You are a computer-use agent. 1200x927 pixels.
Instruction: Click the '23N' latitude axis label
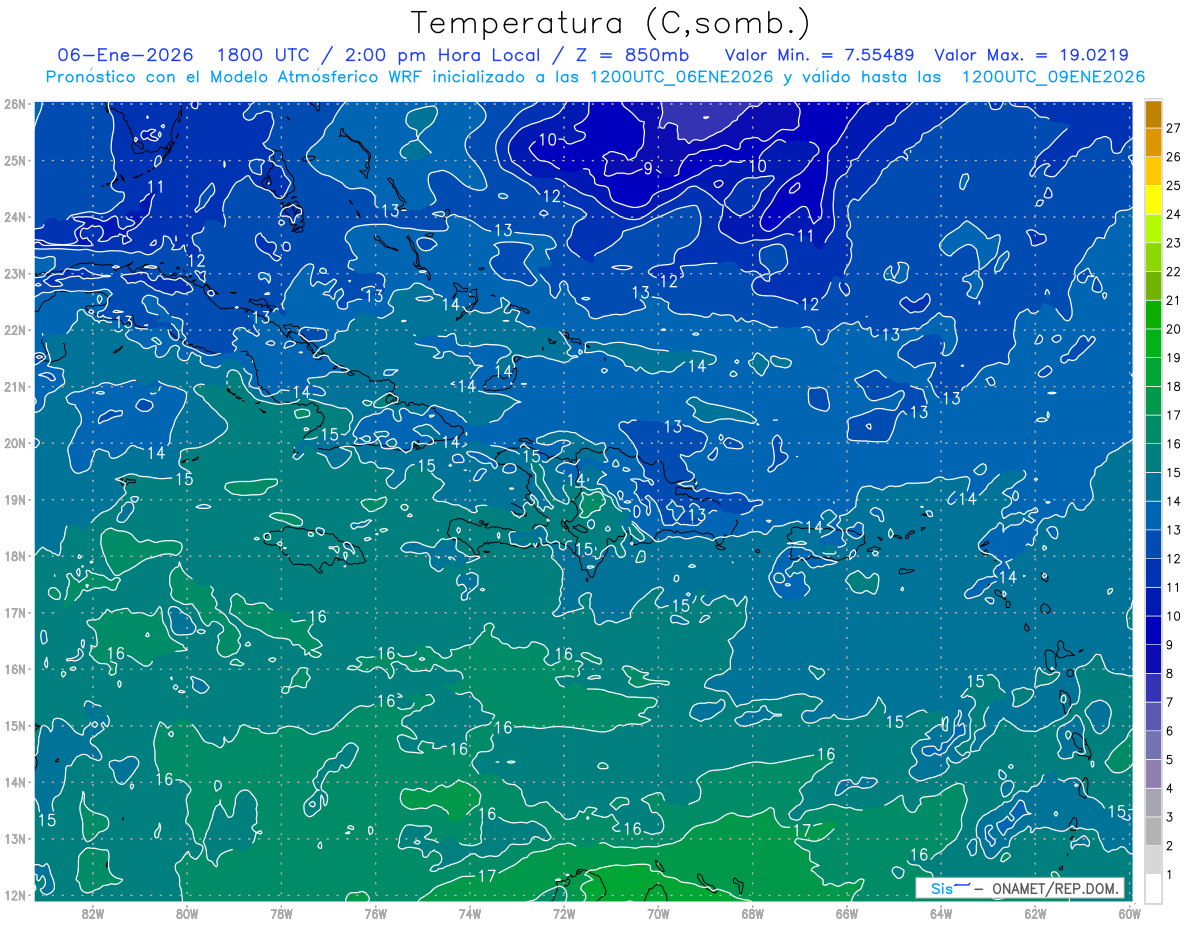[14, 273]
